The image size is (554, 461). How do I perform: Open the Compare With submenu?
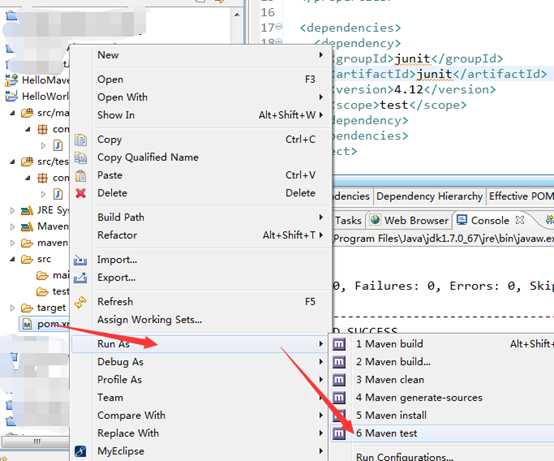click(201, 415)
